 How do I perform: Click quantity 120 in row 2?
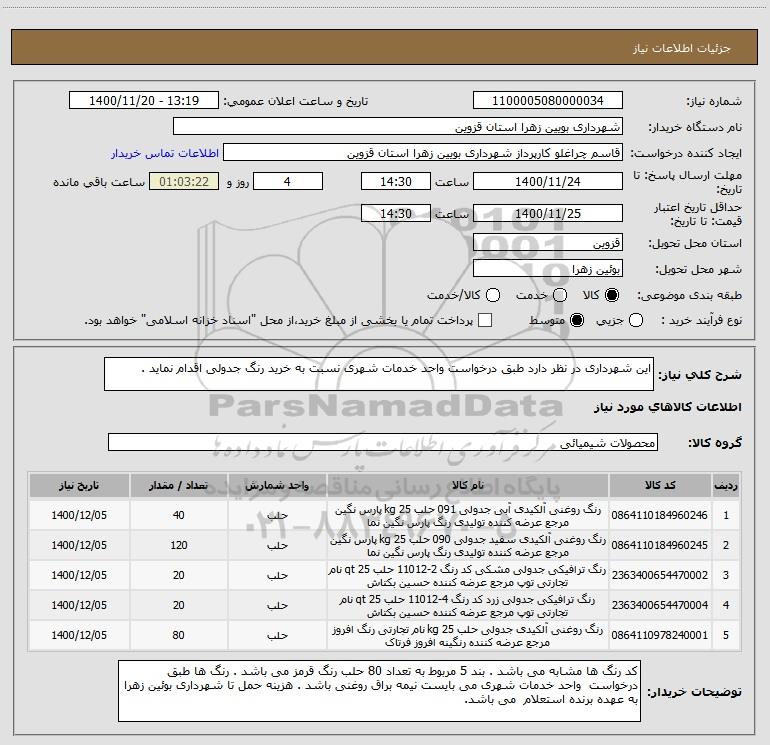(x=178, y=545)
